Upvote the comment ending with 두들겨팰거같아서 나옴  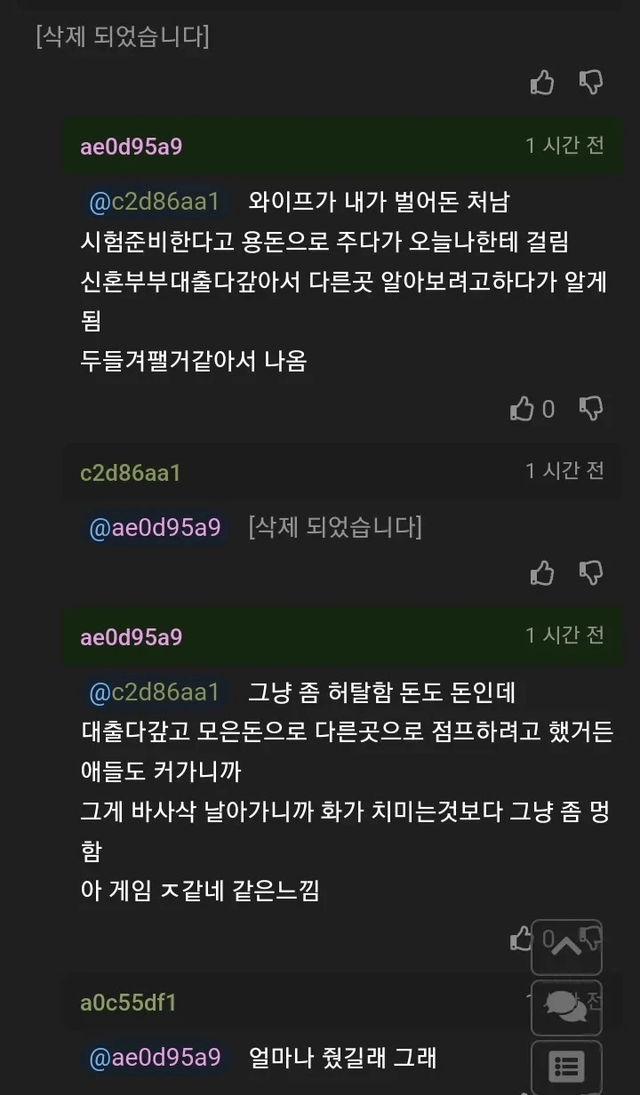[x=523, y=408]
